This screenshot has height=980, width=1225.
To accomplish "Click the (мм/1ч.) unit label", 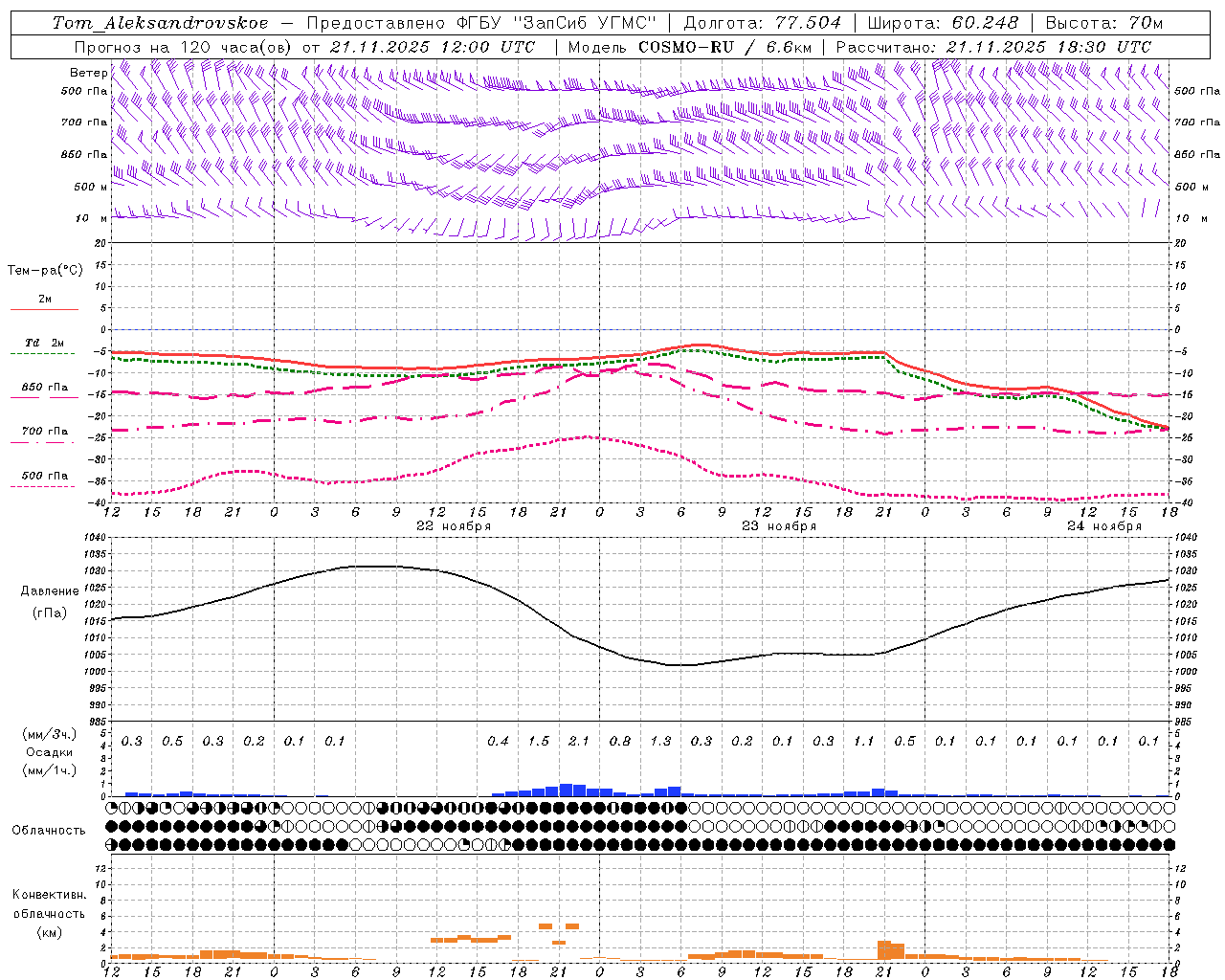I will click(50, 770).
